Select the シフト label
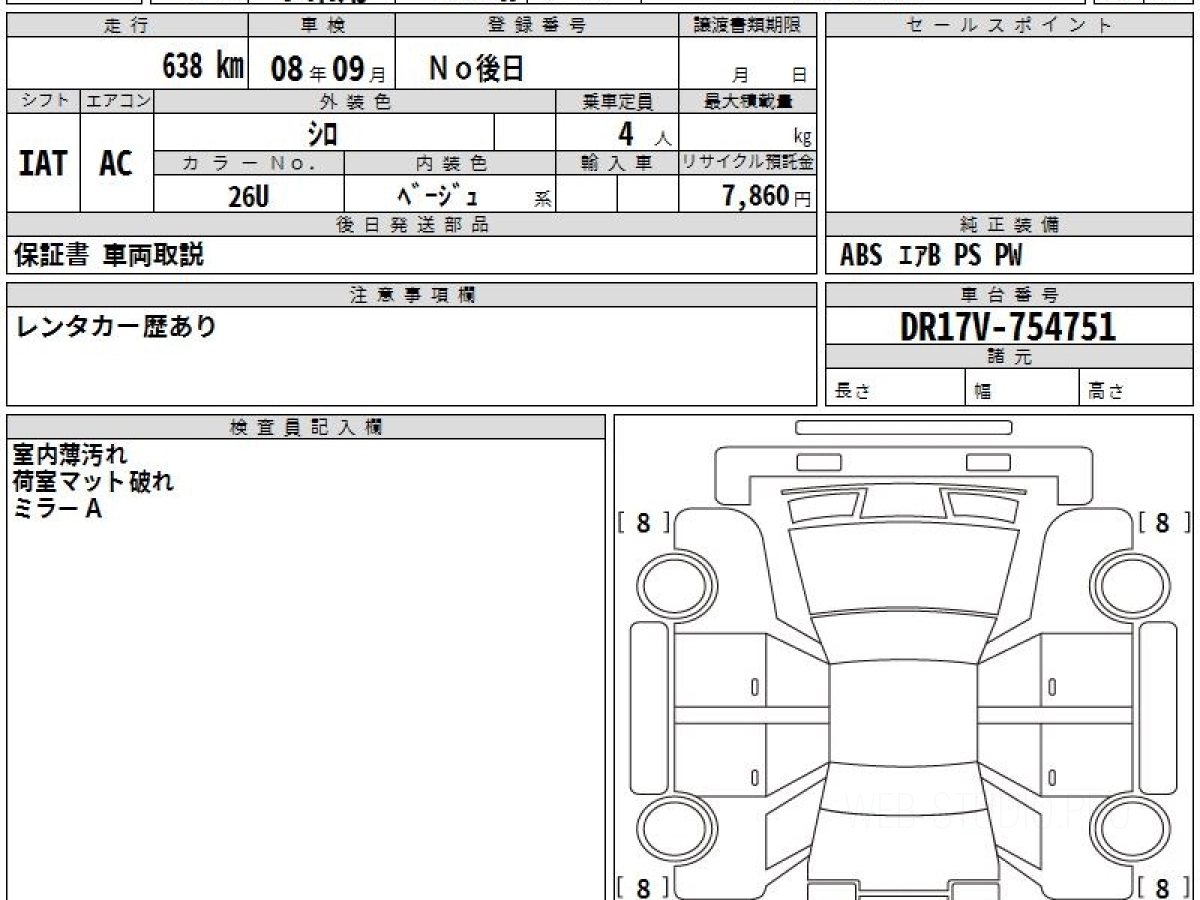 [x=44, y=101]
